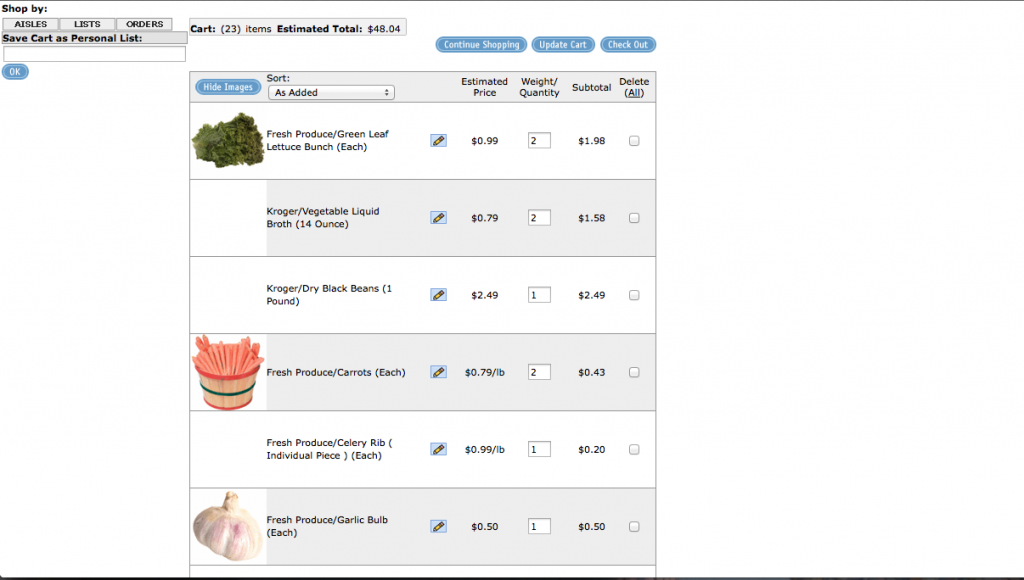Click edit pencil for Vegetable Liquid Broth

[438, 218]
